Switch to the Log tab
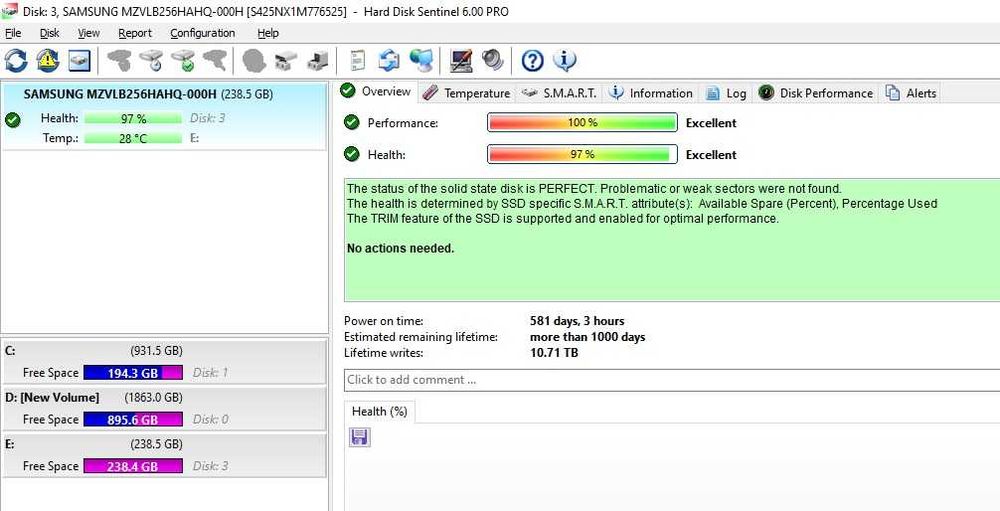This screenshot has width=1000, height=511. [x=726, y=93]
